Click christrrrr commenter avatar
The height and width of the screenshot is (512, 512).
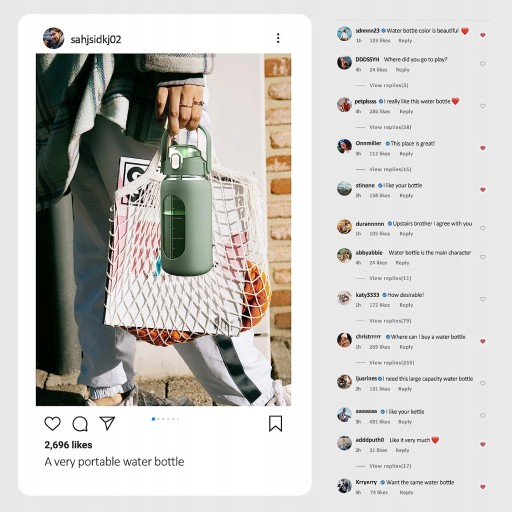344,340
